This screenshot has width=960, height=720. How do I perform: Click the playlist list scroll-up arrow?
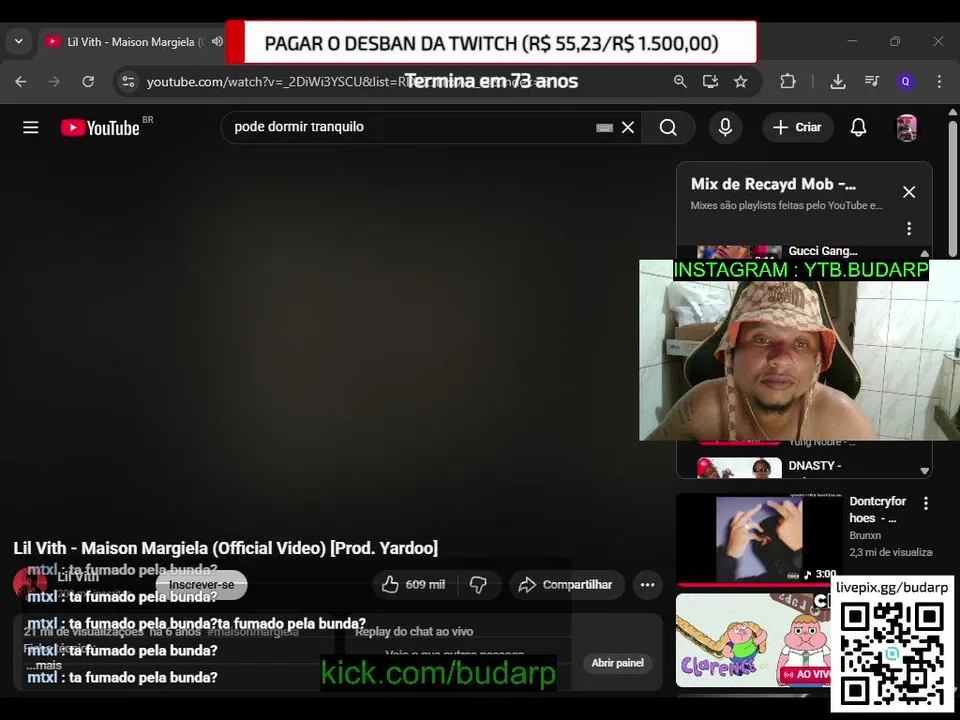(x=924, y=253)
